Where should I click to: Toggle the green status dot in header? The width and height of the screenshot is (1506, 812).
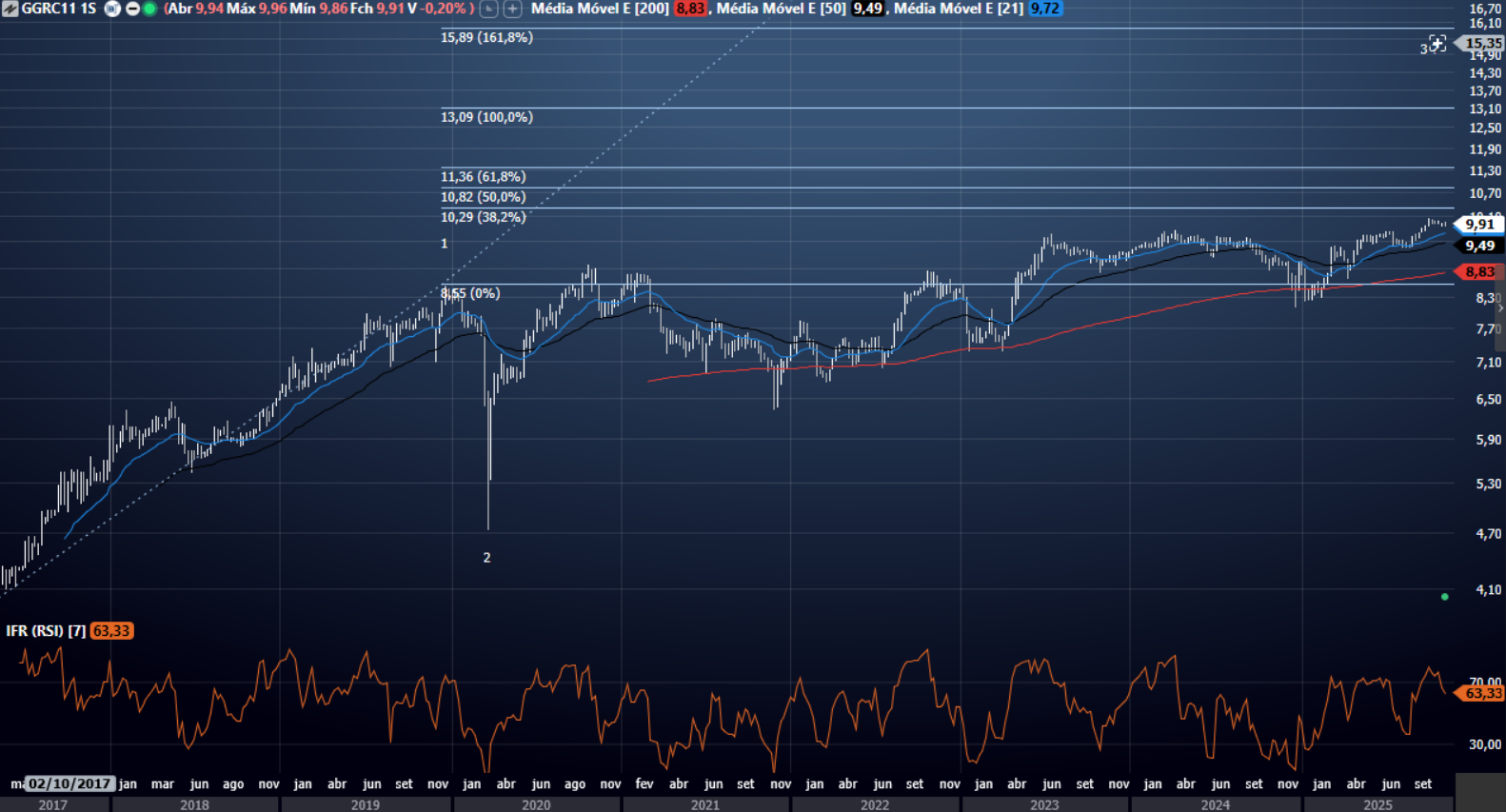coord(149,9)
